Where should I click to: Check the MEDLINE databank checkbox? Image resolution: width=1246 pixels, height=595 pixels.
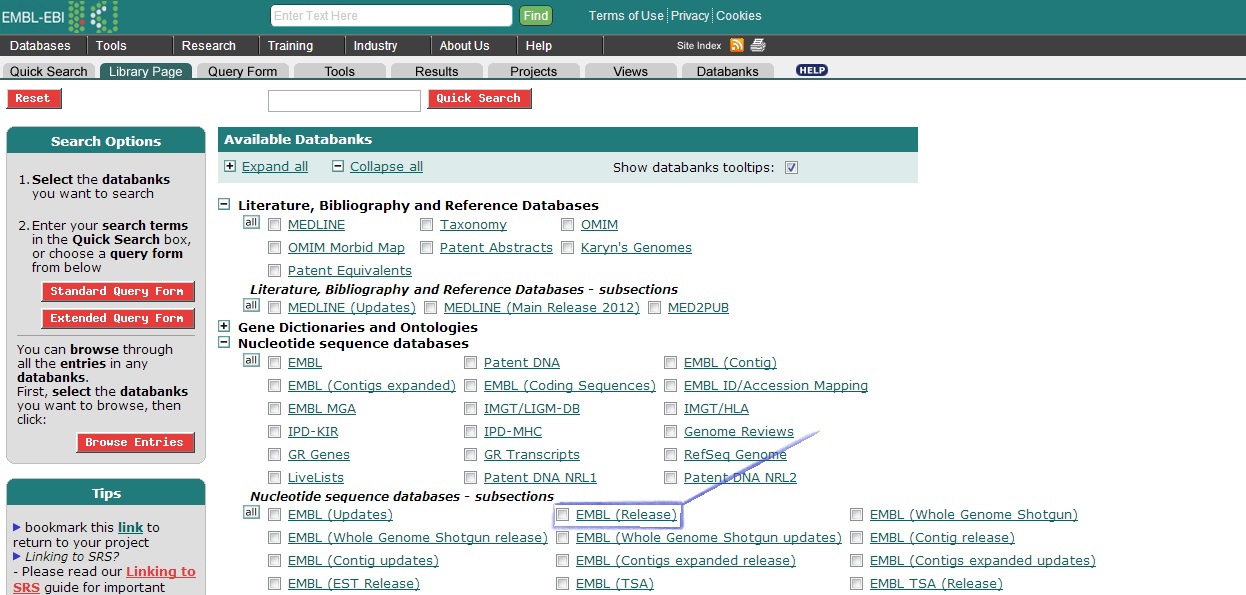[x=275, y=225]
